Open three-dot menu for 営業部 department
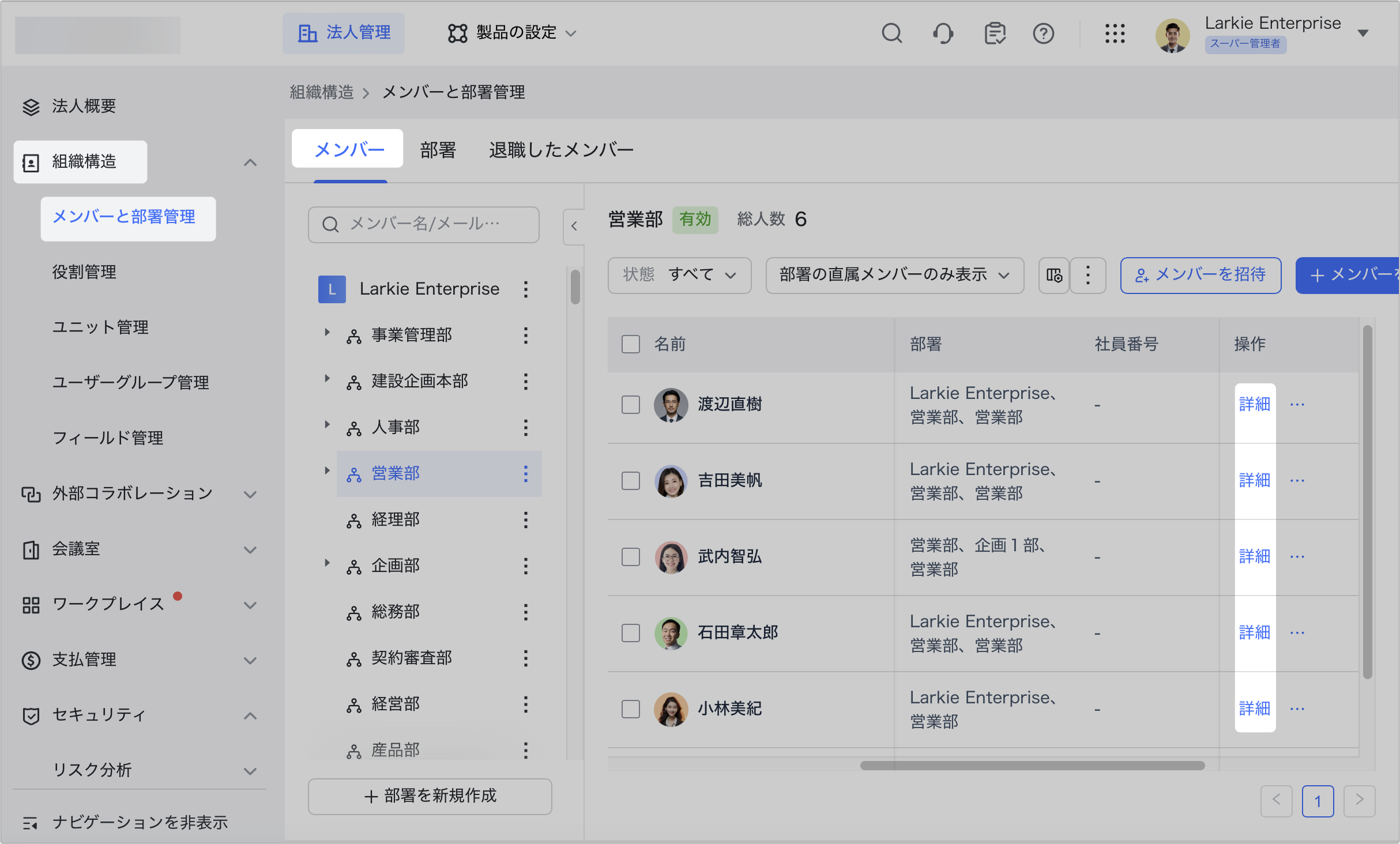Viewport: 1400px width, 844px height. coord(525,474)
